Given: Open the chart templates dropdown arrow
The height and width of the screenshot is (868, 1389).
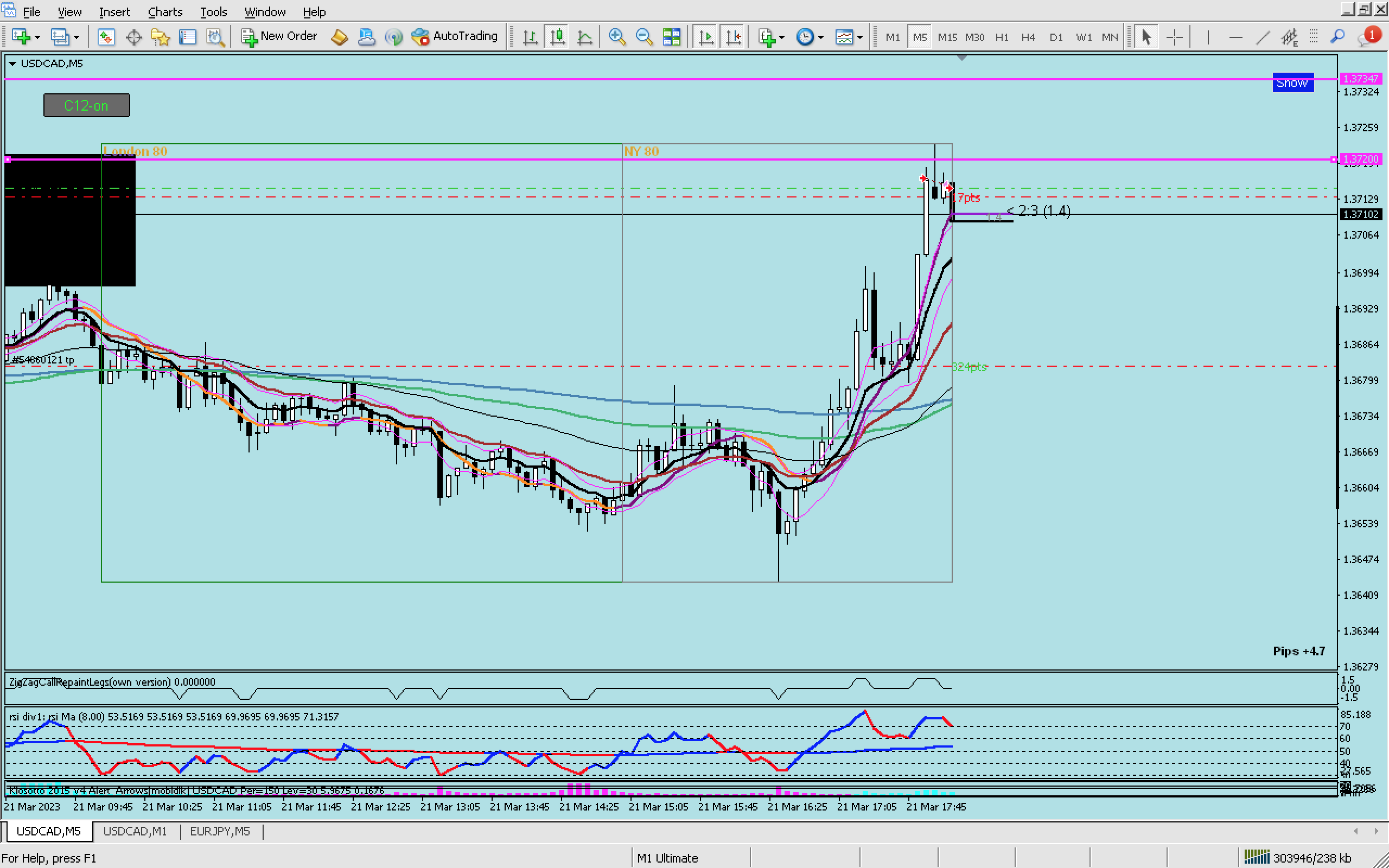Looking at the screenshot, I should pyautogui.click(x=860, y=37).
